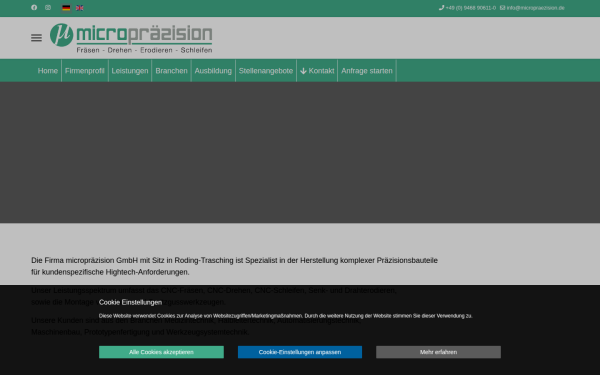600x375 pixels.
Task: Accept all cookies with Alle Cookies akzeptieren
Action: point(161,352)
